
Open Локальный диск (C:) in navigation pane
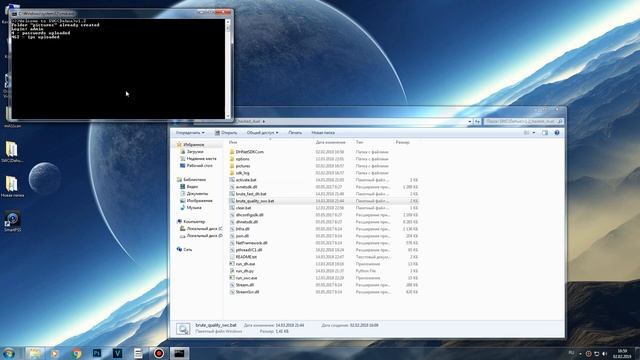(x=204, y=229)
